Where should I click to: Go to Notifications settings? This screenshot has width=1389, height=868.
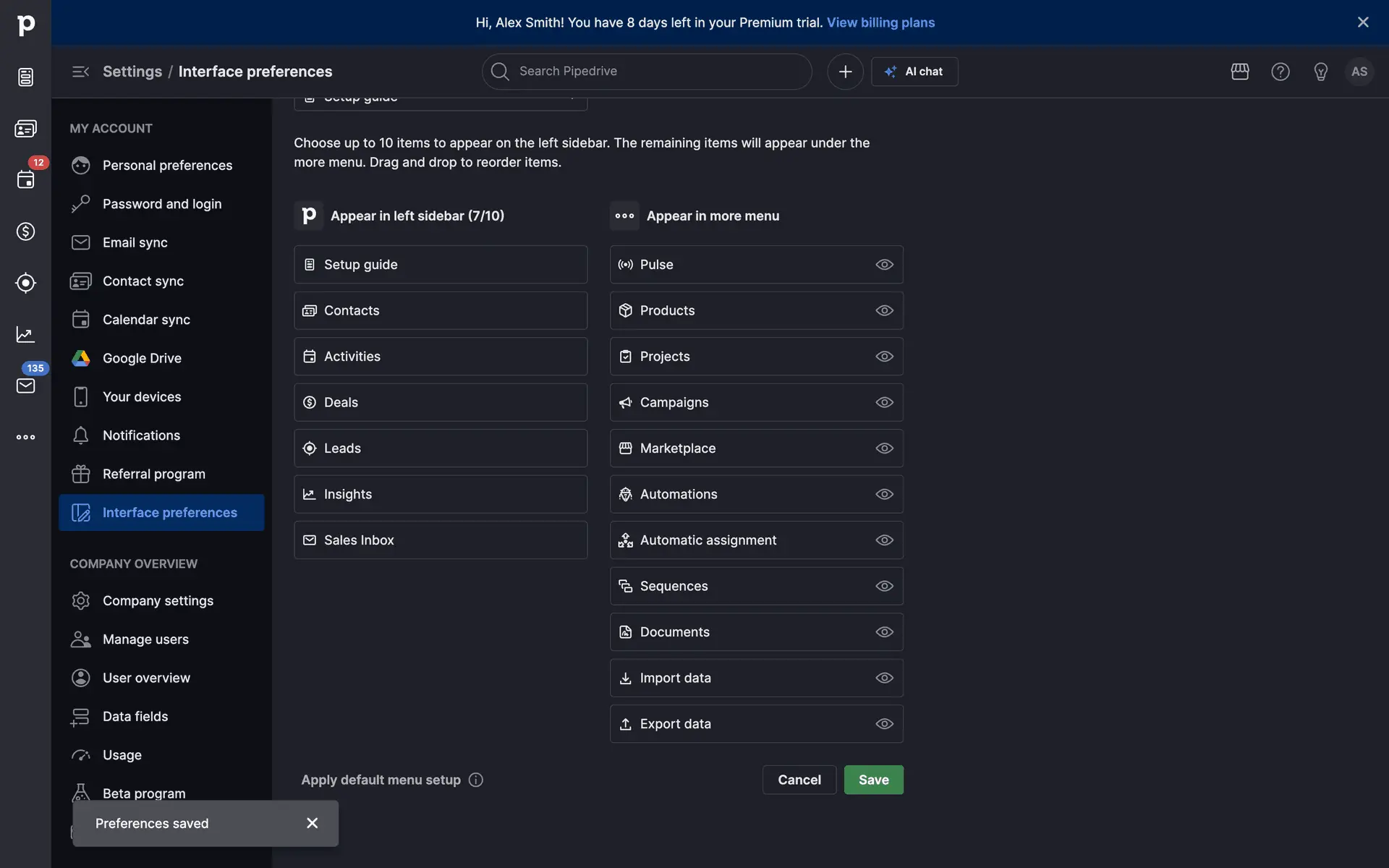[141, 435]
